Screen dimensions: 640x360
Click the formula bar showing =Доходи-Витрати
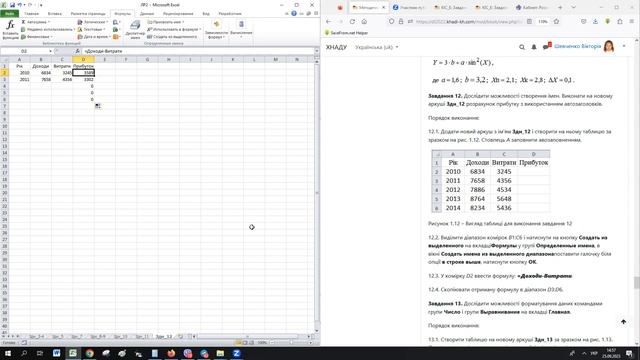point(198,51)
